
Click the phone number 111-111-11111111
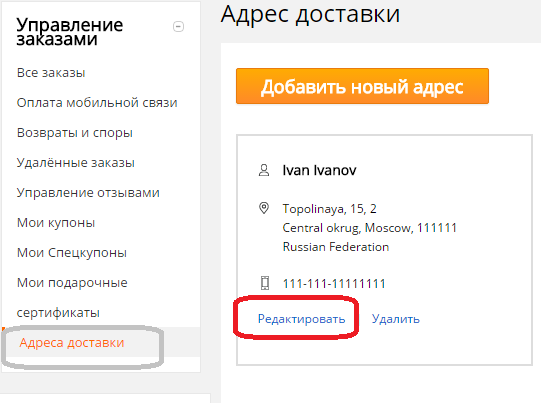pos(334,284)
